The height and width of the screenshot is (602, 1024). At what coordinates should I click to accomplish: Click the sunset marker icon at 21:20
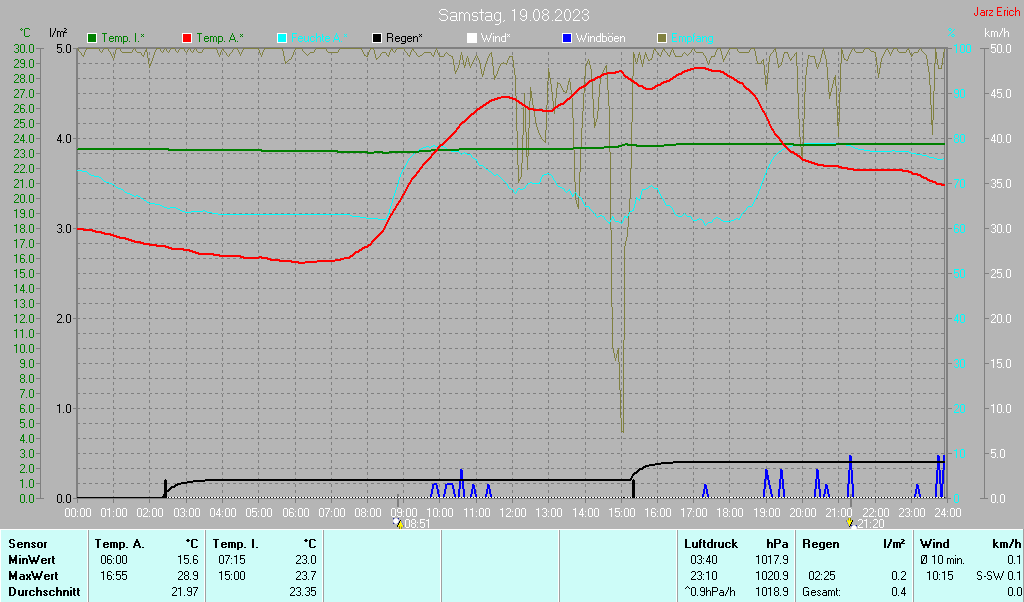pos(850,523)
